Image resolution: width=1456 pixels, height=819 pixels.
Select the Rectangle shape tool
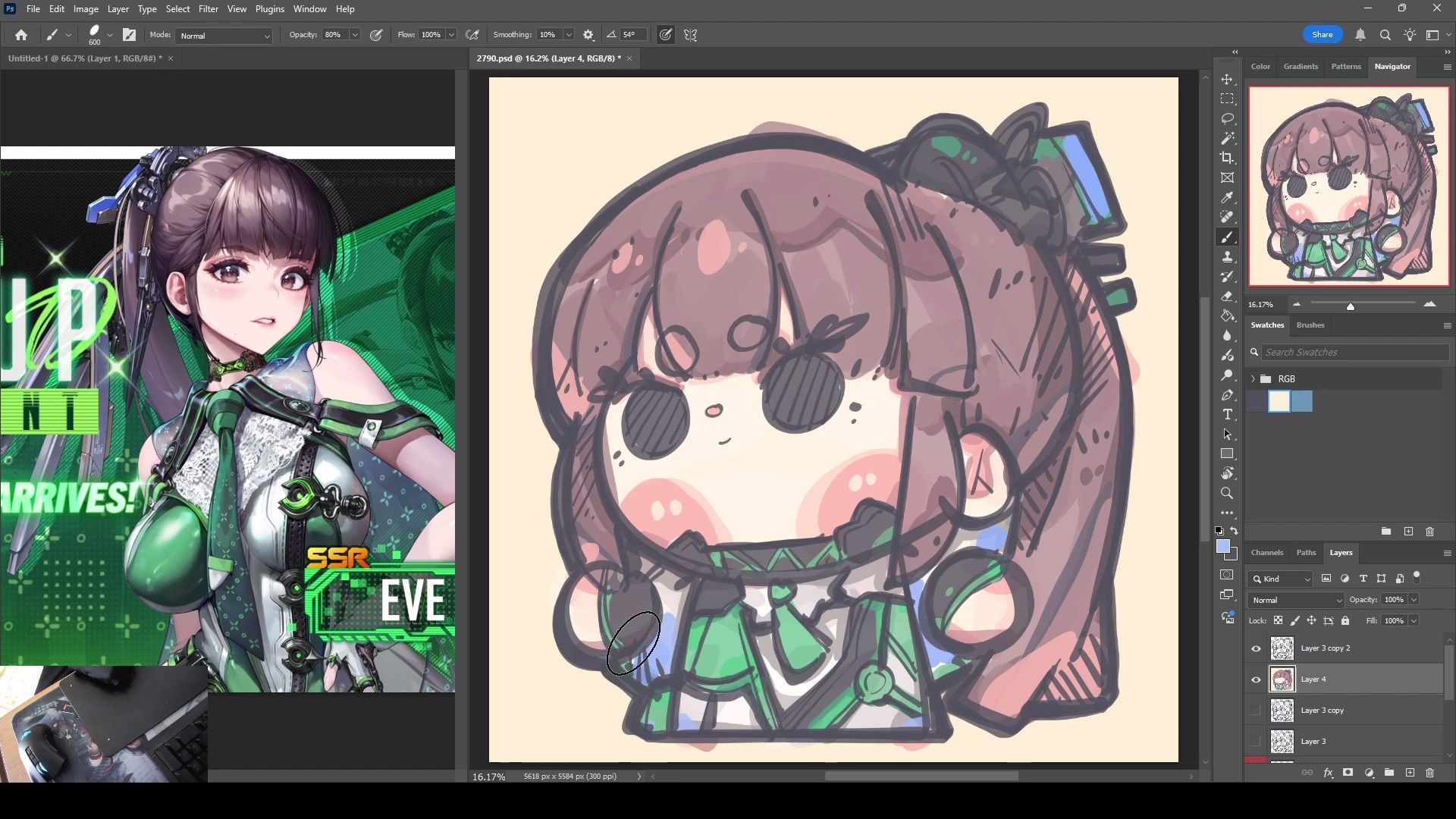1227,454
